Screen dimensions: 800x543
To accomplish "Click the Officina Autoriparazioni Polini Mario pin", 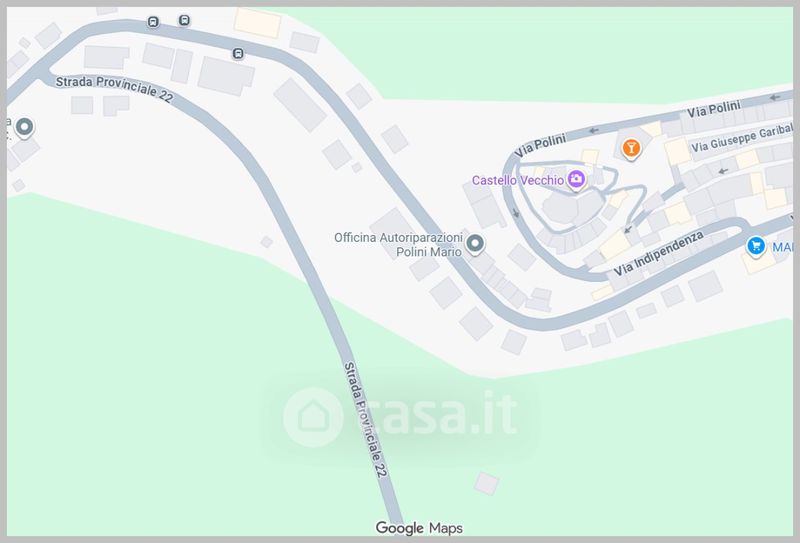I will pos(475,243).
